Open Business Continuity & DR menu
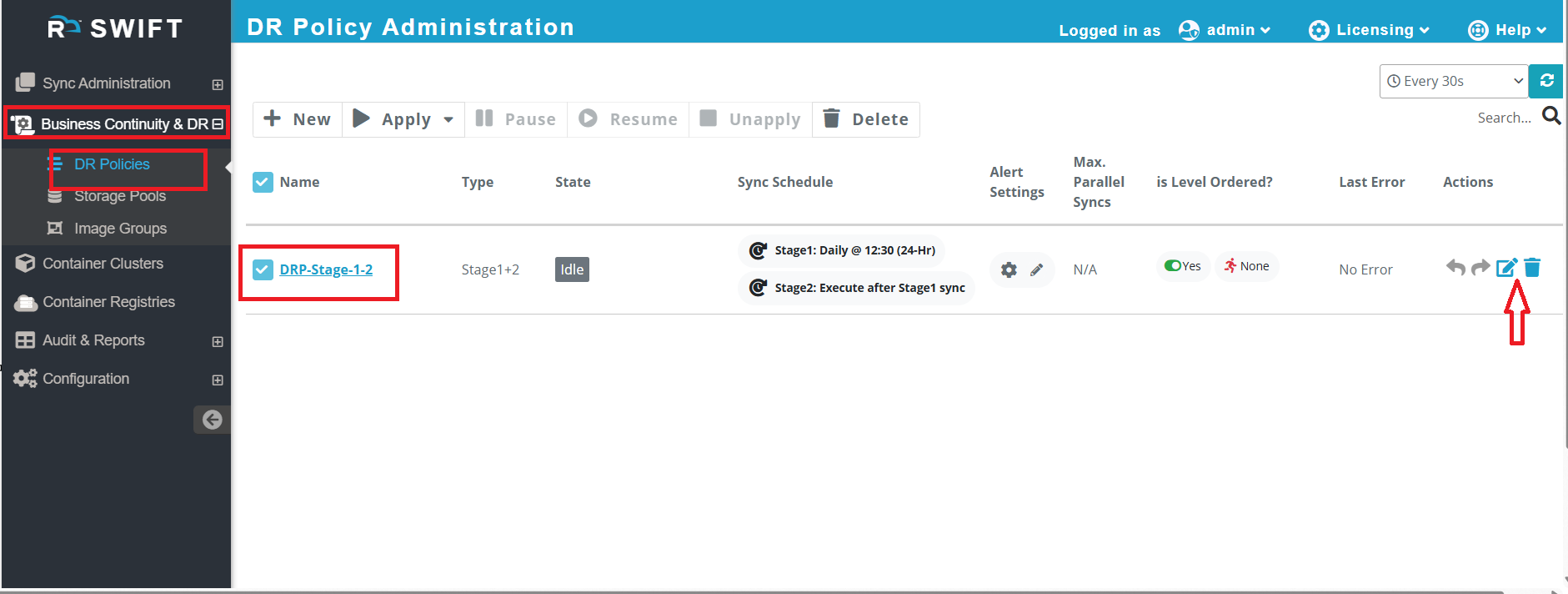Viewport: 1568px width, 594px height. 124,124
